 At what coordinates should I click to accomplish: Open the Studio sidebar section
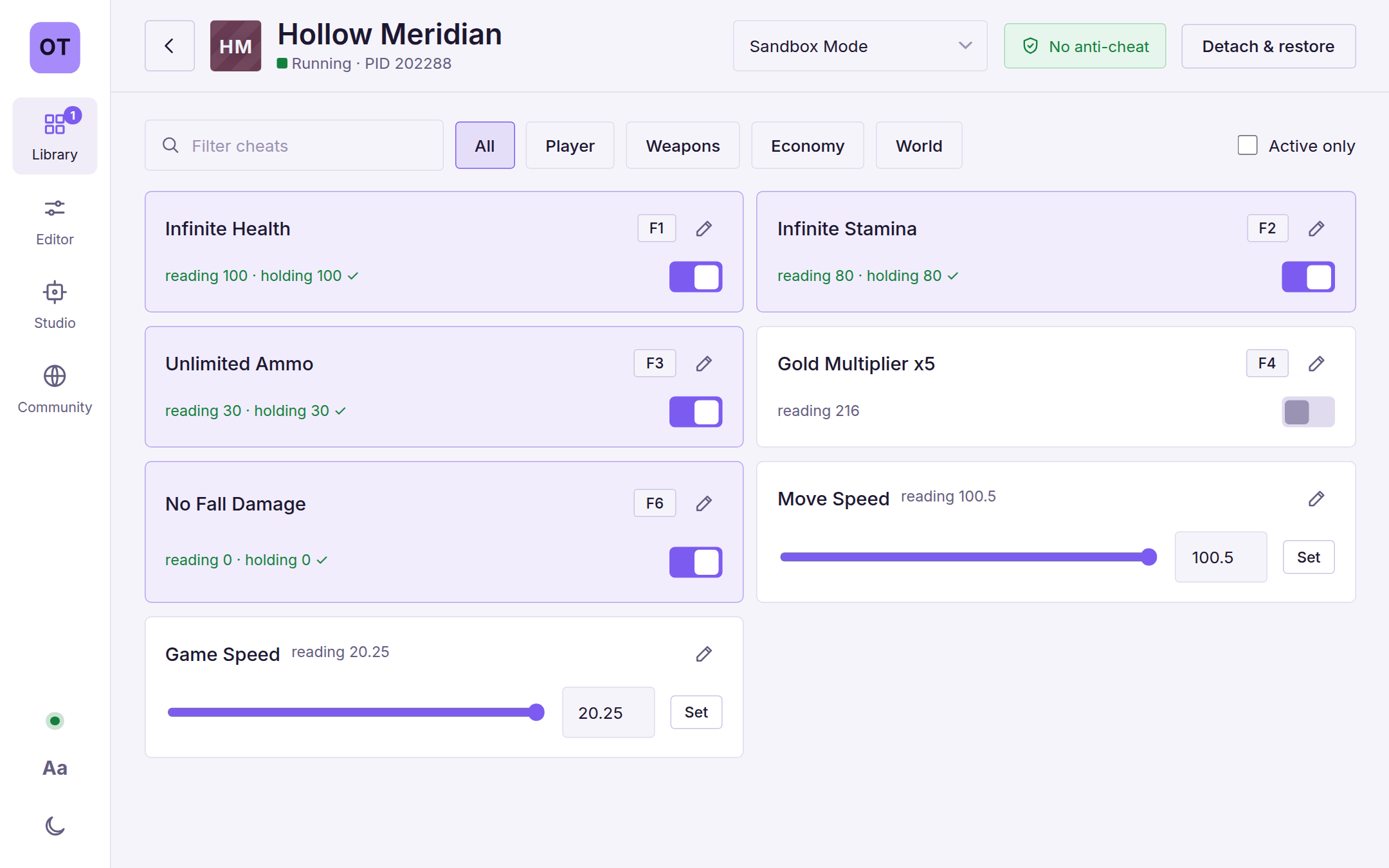pos(55,306)
